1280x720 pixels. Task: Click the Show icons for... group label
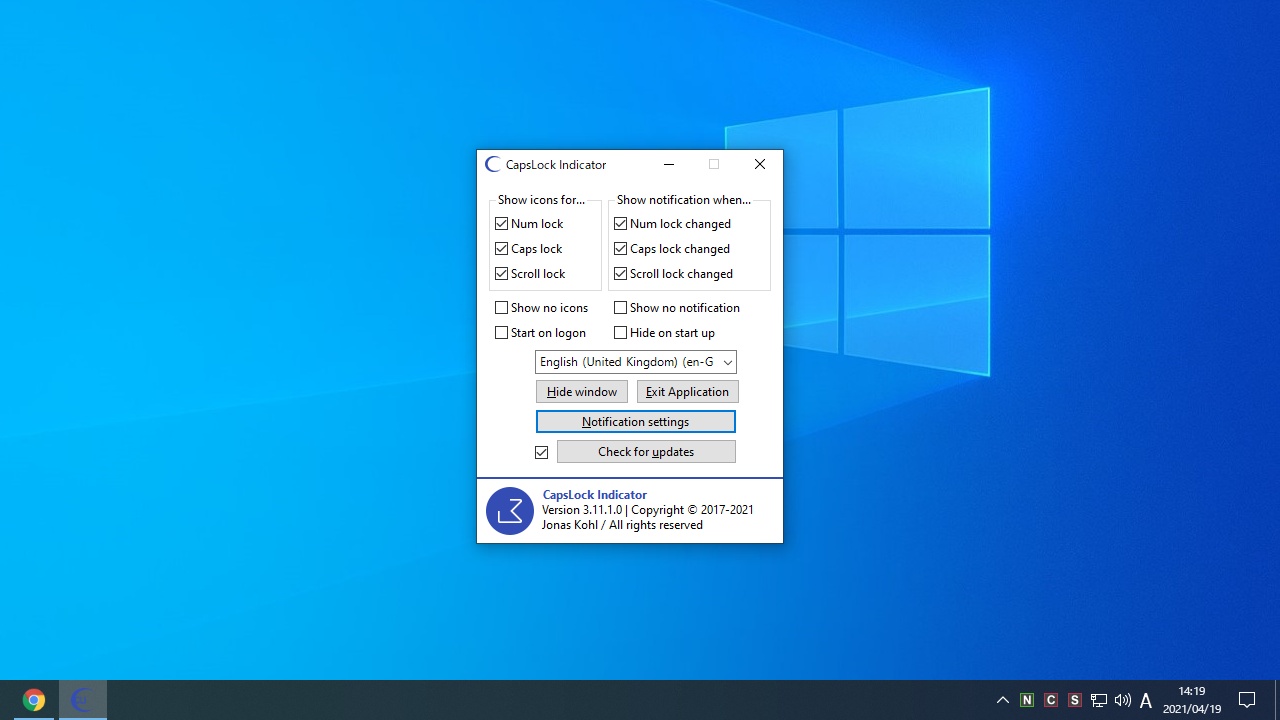(x=541, y=200)
